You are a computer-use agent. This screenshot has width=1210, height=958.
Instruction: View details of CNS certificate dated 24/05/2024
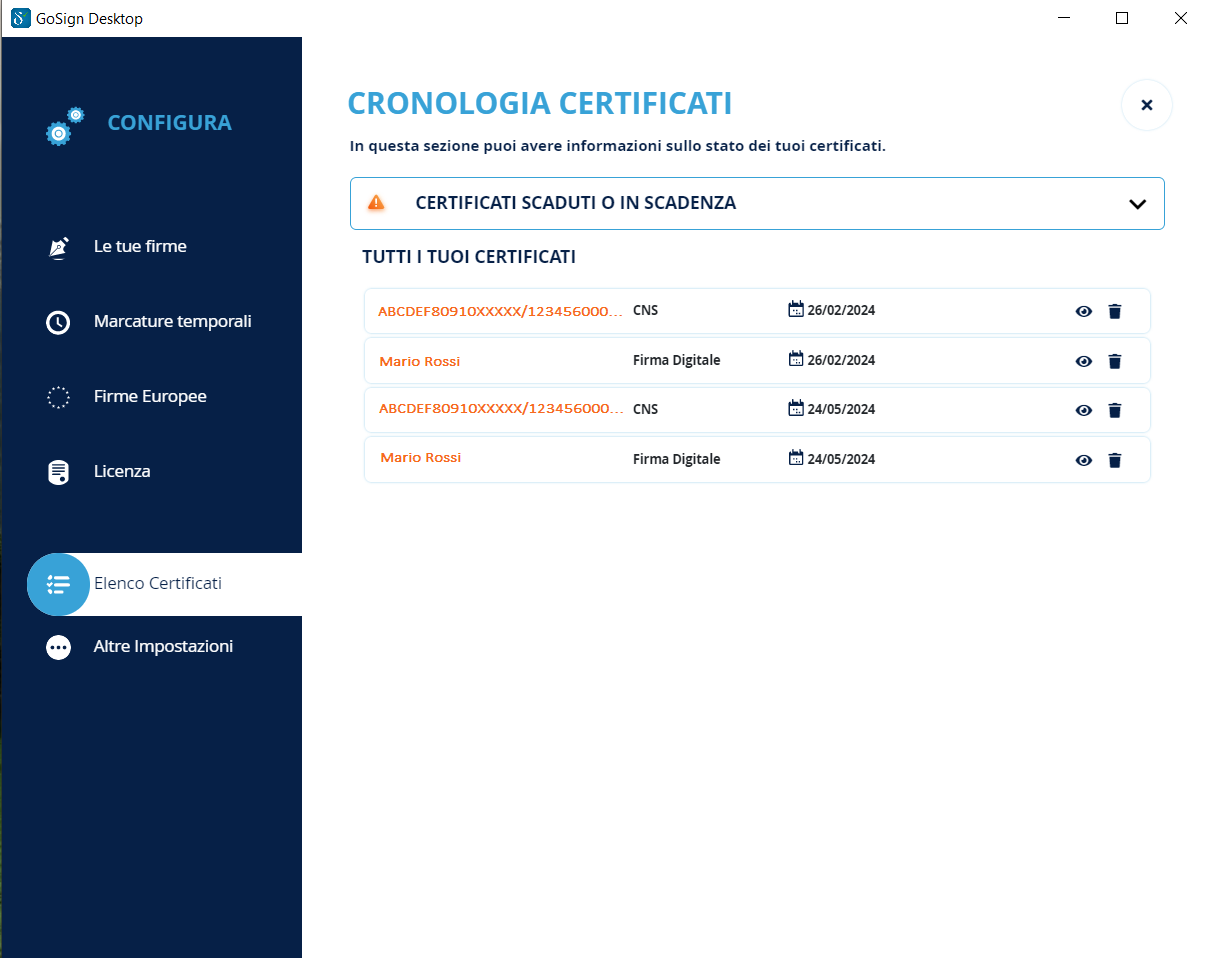[1084, 410]
